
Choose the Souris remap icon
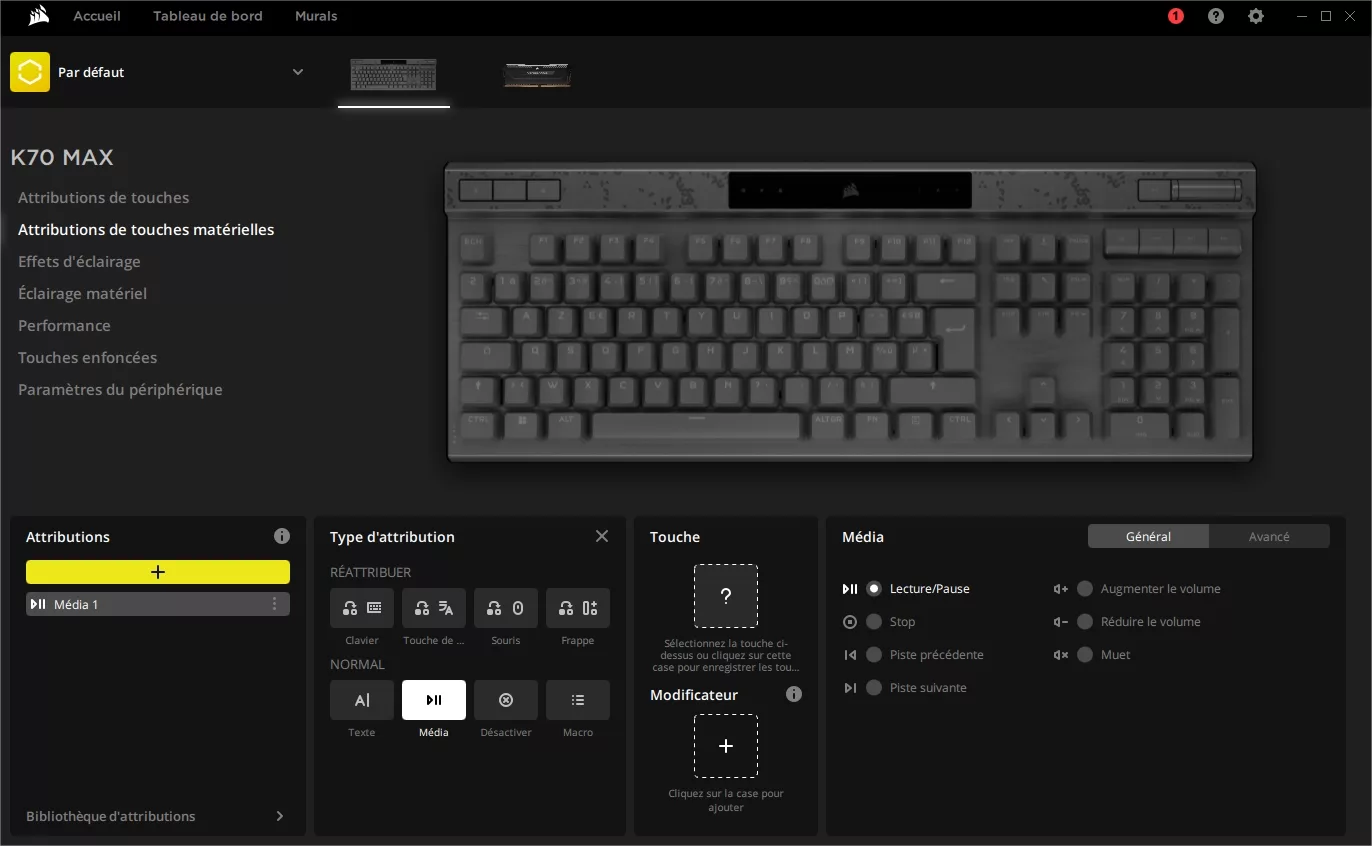click(x=505, y=608)
